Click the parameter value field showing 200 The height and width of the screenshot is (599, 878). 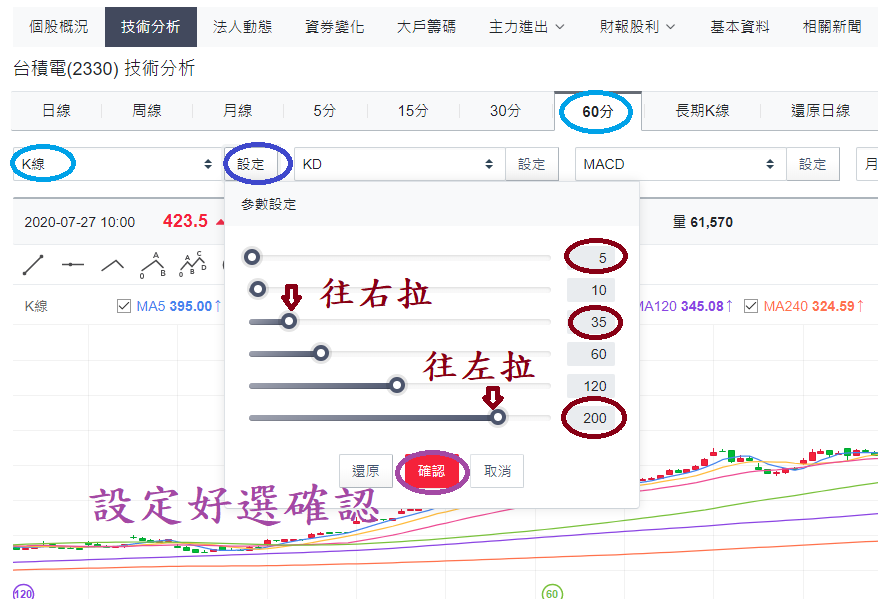tap(591, 418)
